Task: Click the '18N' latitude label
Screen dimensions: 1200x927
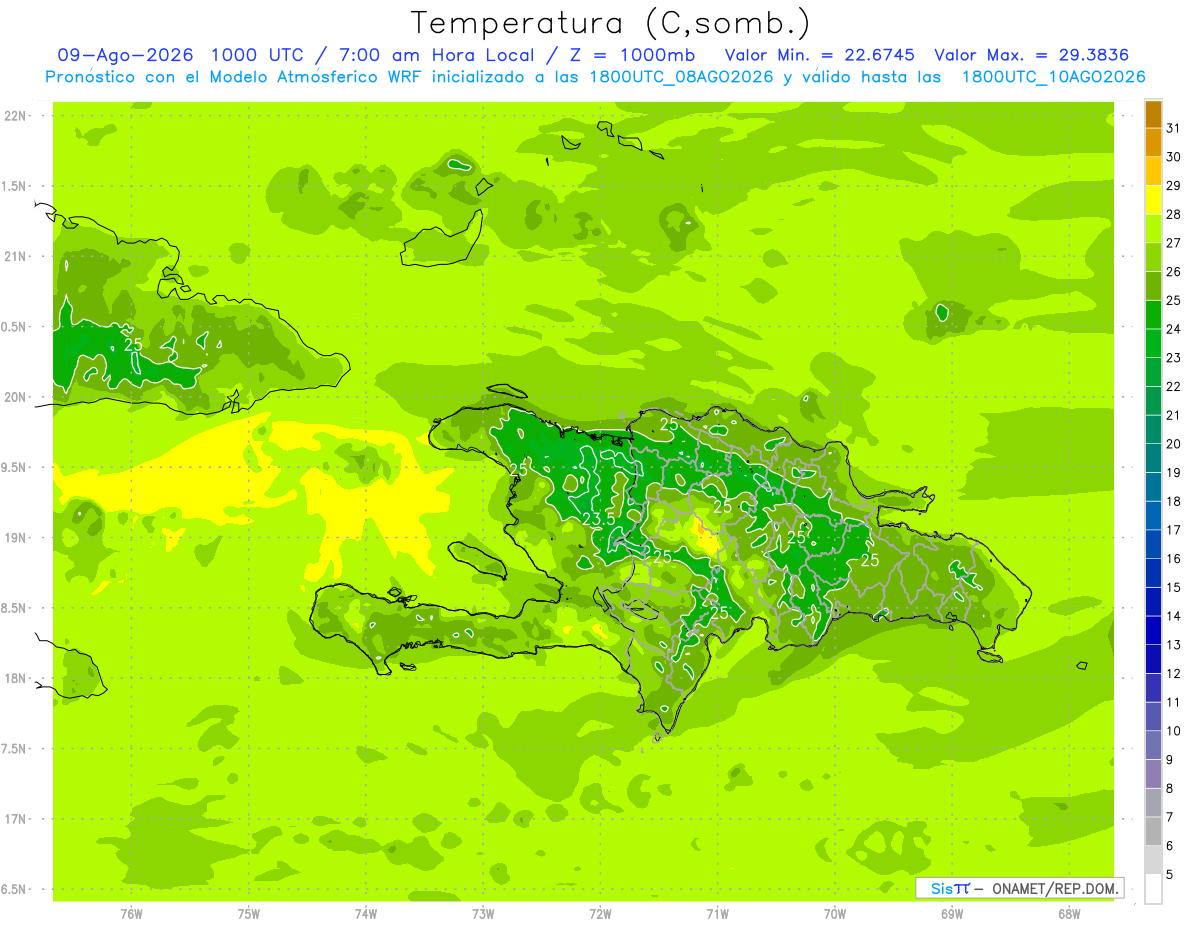Action: (x=17, y=679)
